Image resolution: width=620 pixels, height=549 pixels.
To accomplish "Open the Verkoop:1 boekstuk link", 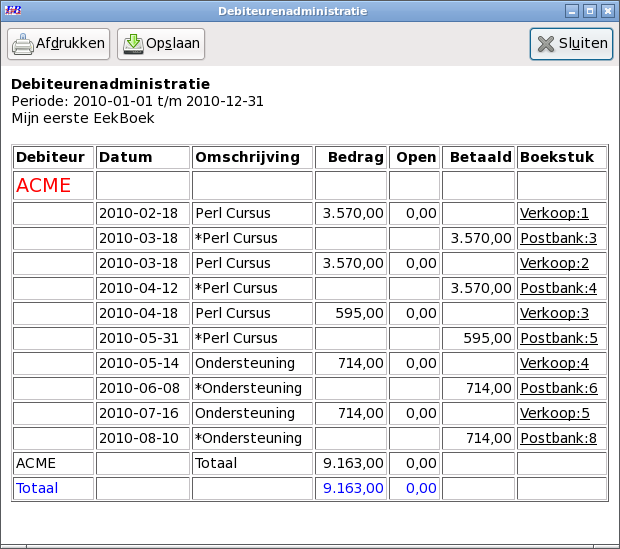I will coord(554,213).
